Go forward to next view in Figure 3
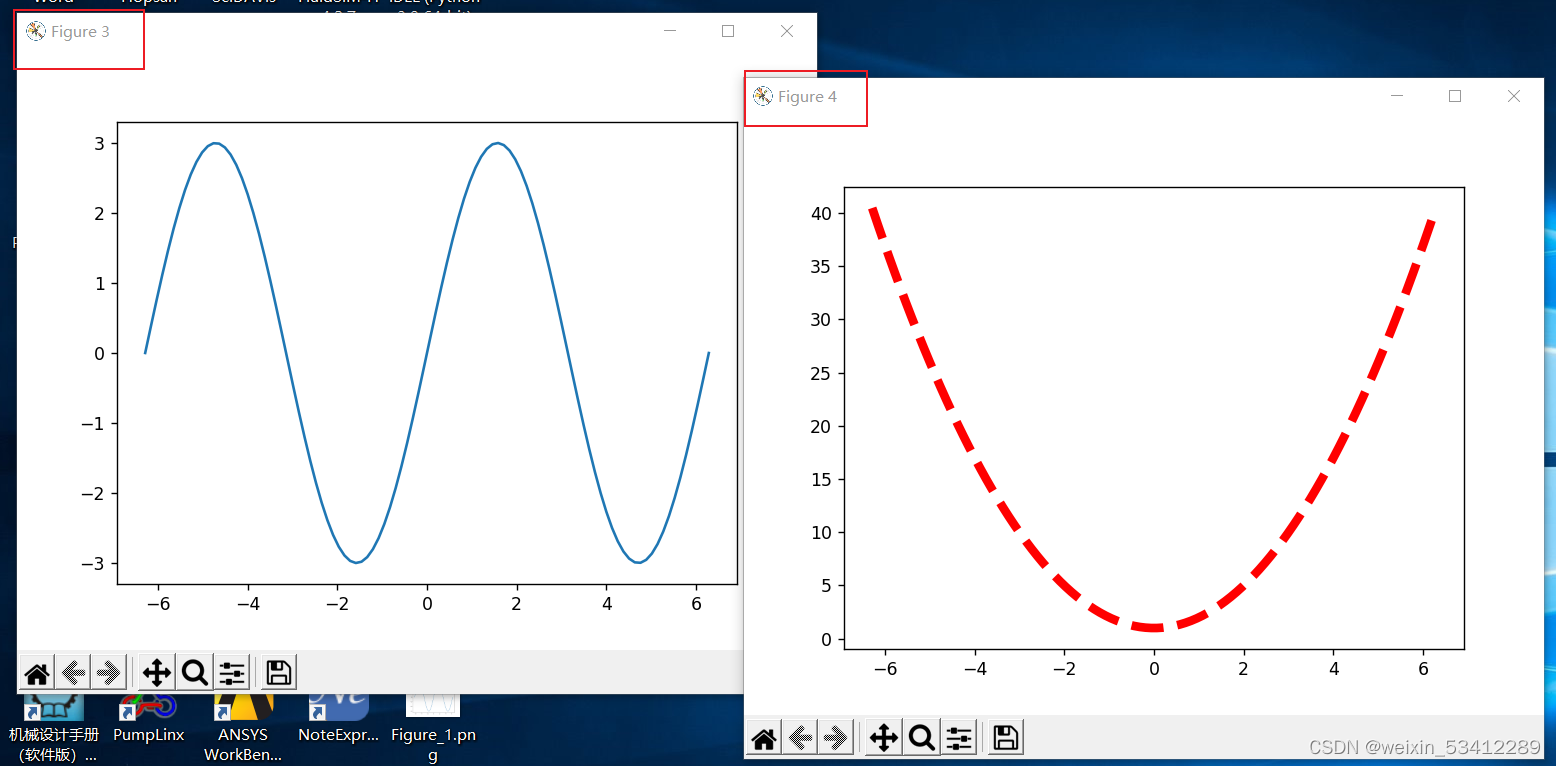Screen dimensions: 1556x766 (x=109, y=673)
